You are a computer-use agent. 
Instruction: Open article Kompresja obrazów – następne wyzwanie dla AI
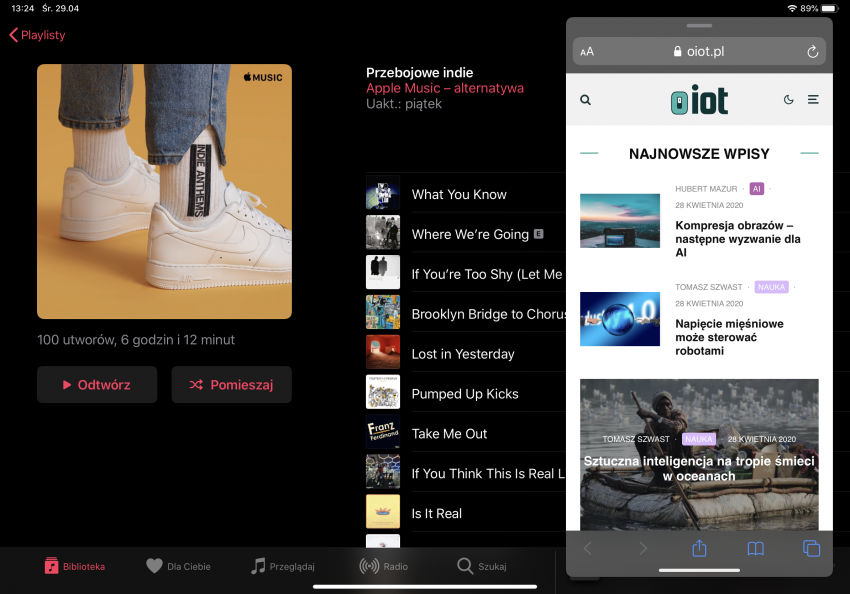coord(738,239)
